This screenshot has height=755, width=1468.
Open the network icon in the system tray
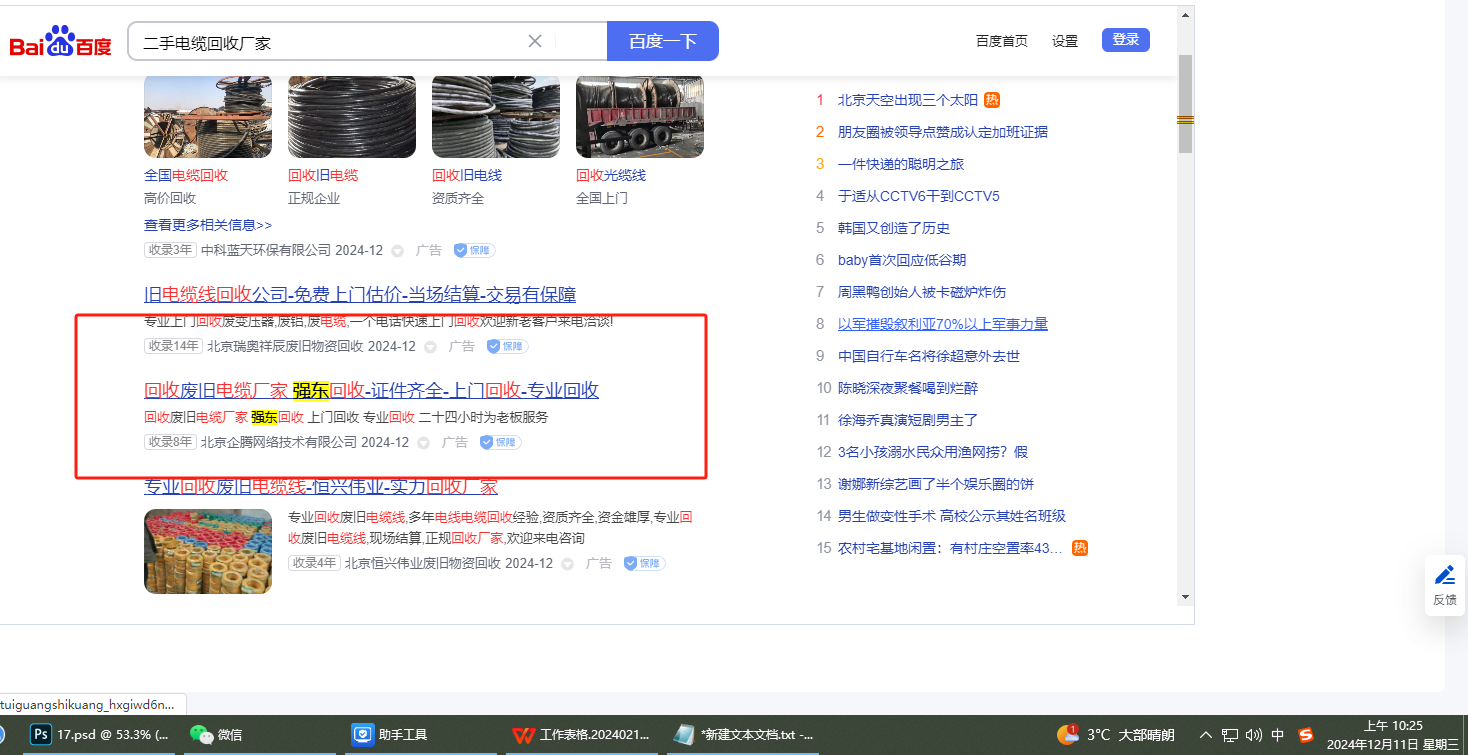[1231, 735]
